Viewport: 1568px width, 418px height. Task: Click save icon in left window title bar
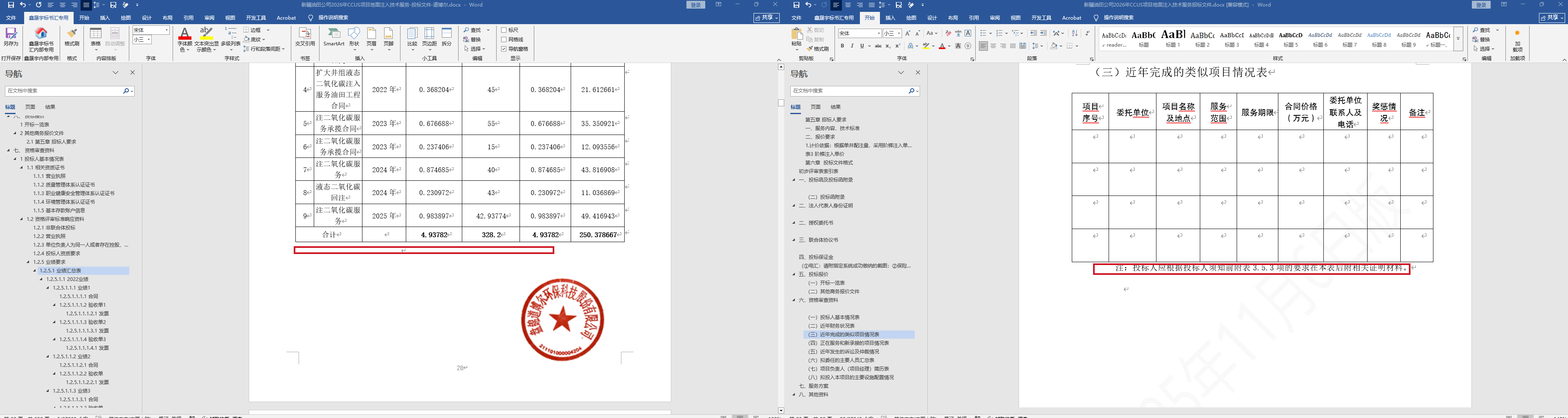point(11,5)
